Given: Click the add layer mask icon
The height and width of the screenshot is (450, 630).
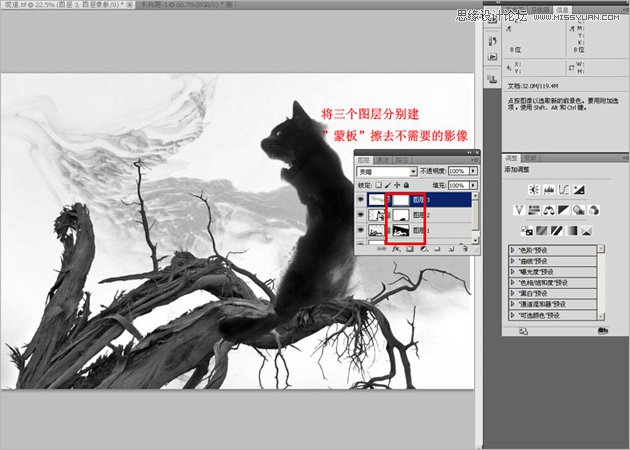Looking at the screenshot, I should coord(409,249).
